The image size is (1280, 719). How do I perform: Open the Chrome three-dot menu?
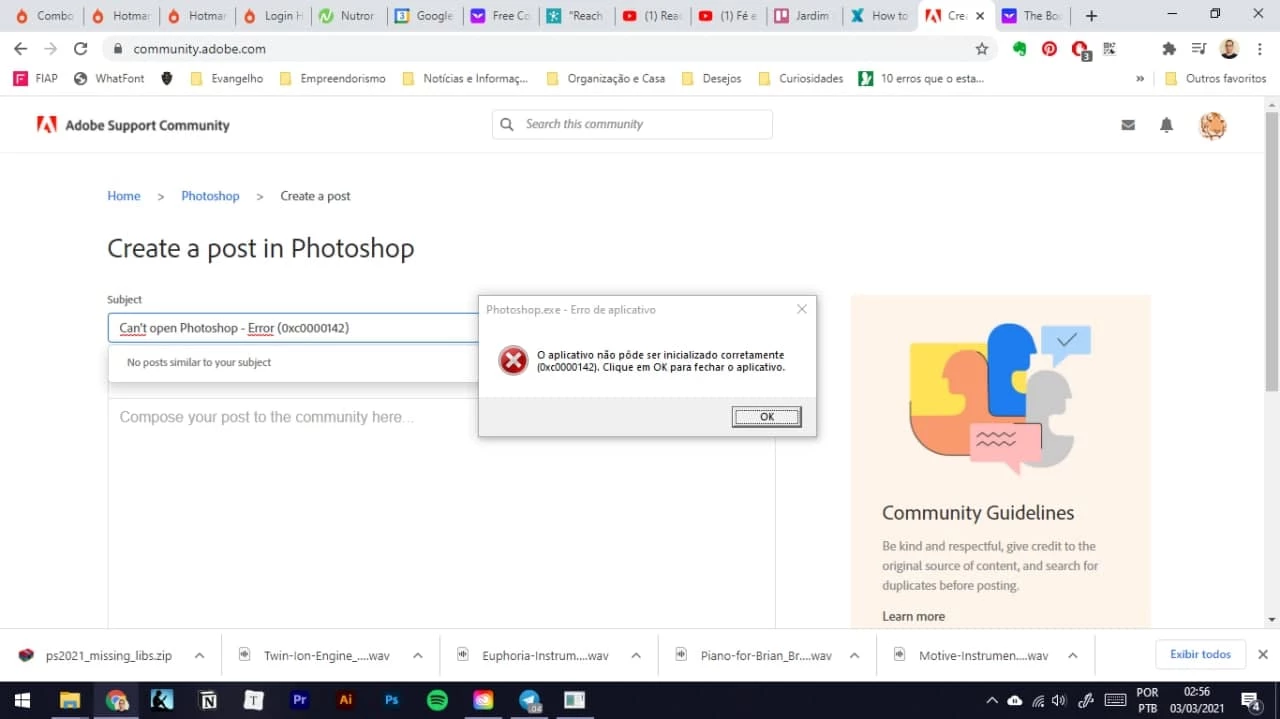1259,48
